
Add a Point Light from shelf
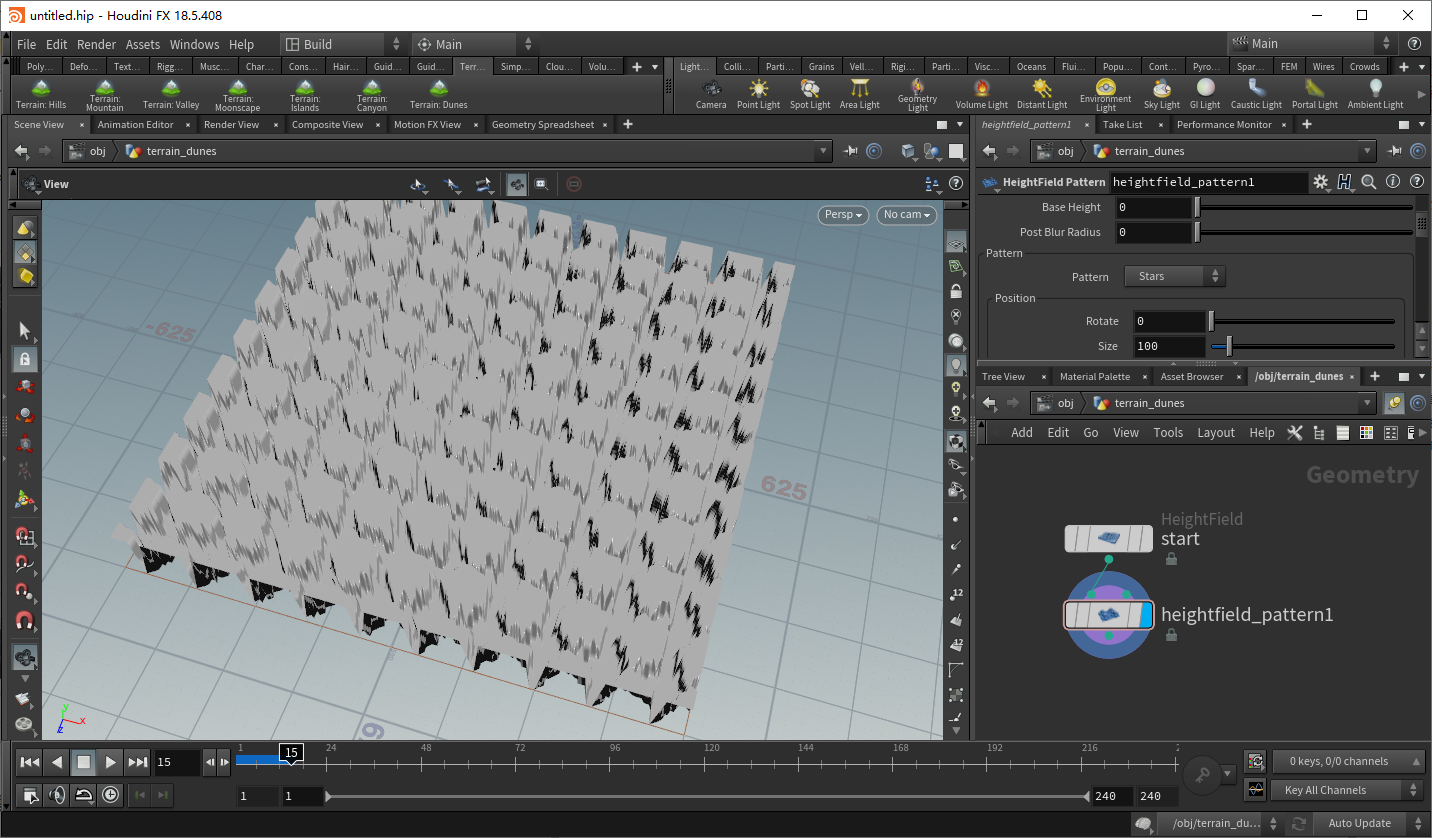click(x=758, y=94)
